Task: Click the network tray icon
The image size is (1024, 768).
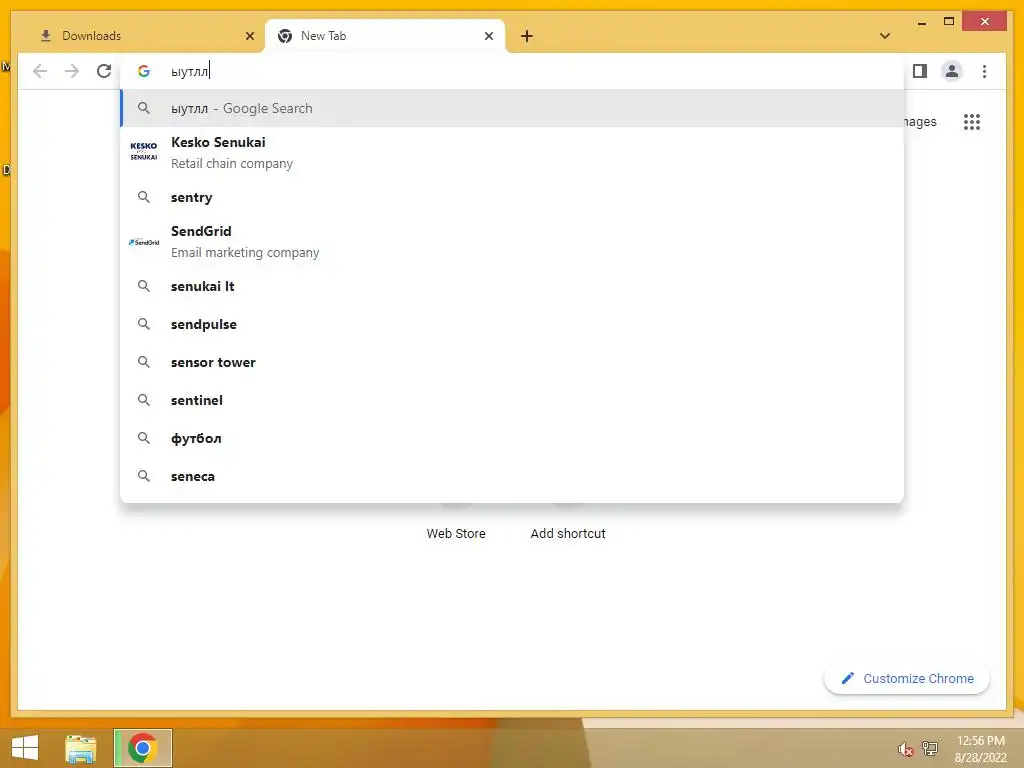Action: point(929,748)
